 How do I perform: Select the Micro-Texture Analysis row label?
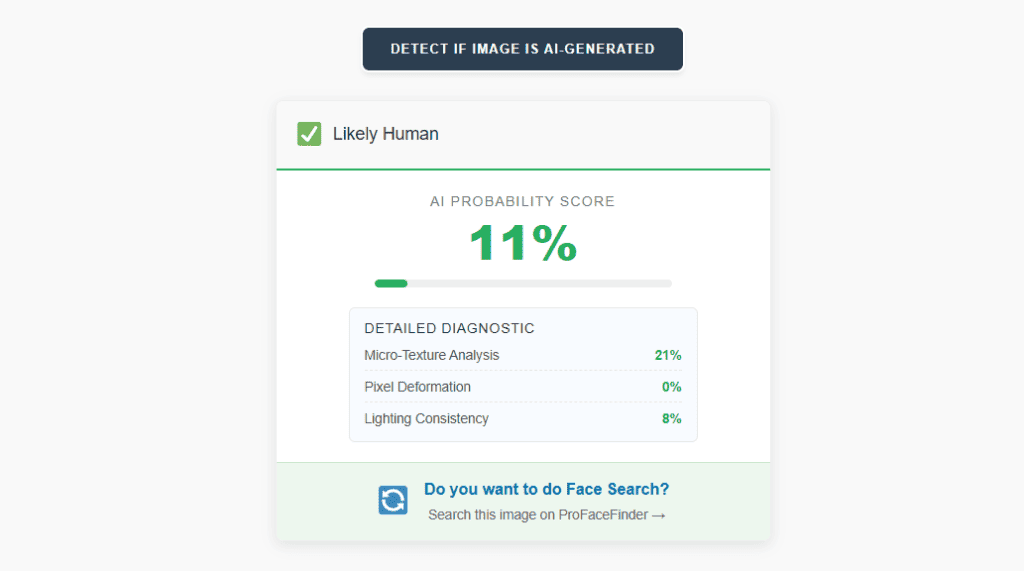tap(431, 355)
